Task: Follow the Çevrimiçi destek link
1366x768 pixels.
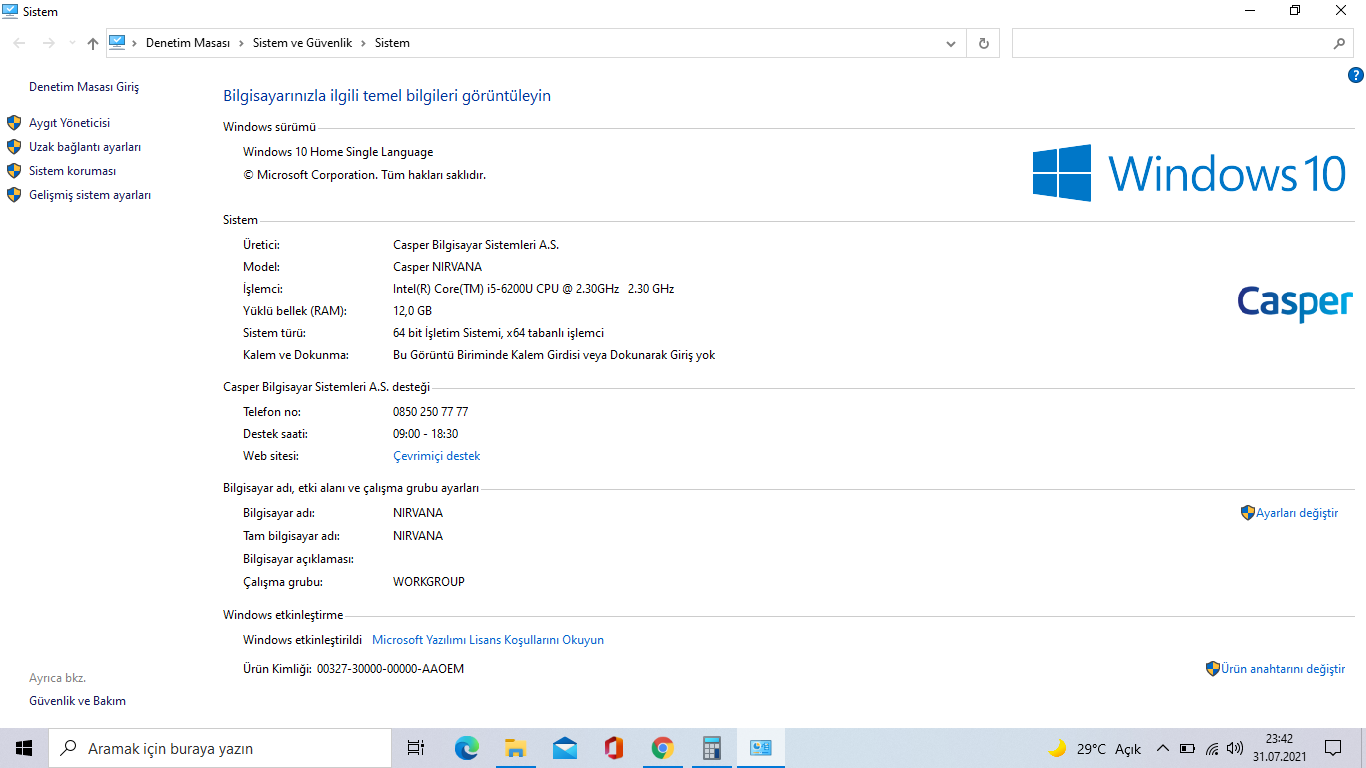Action: click(437, 456)
